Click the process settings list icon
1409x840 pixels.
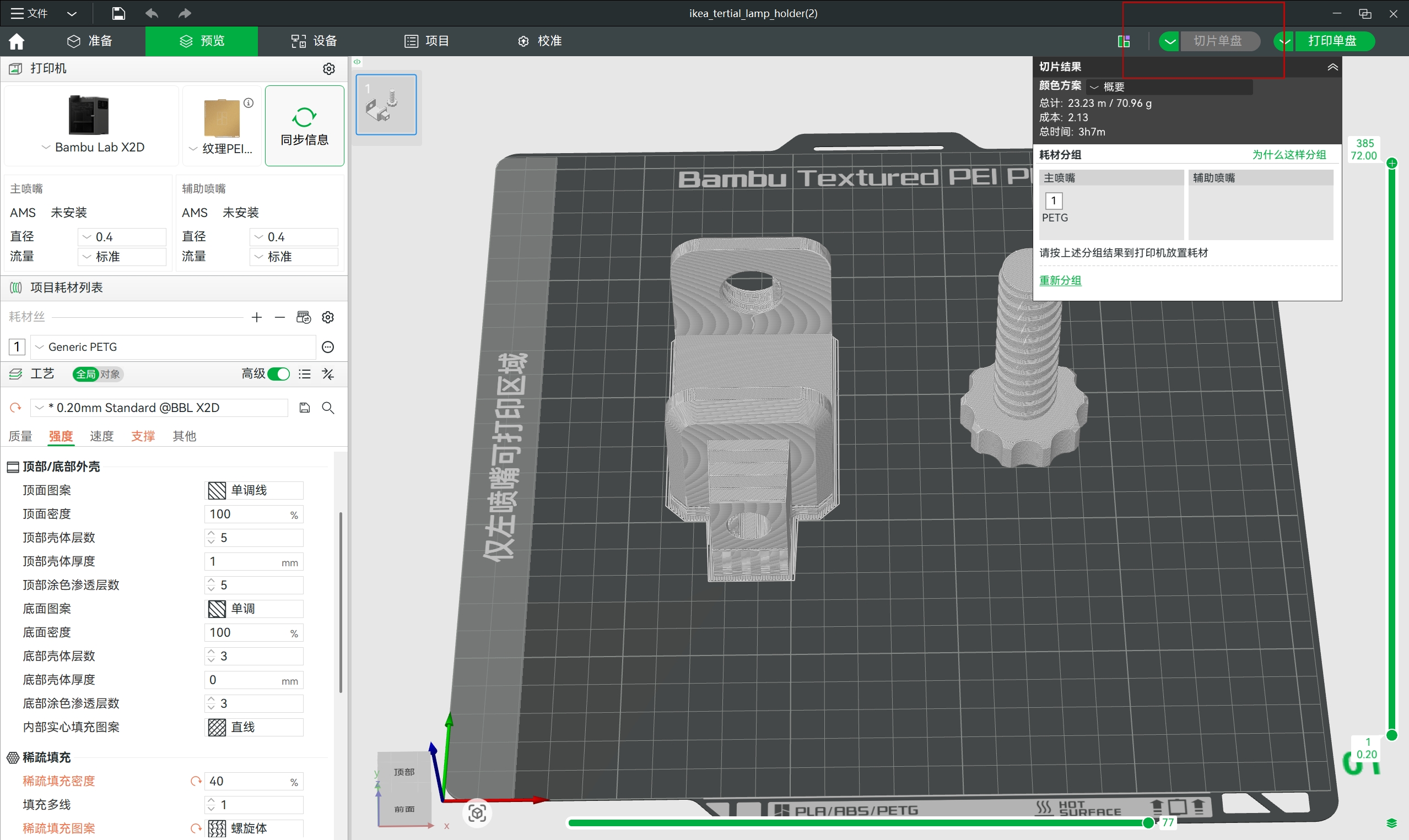coord(305,374)
